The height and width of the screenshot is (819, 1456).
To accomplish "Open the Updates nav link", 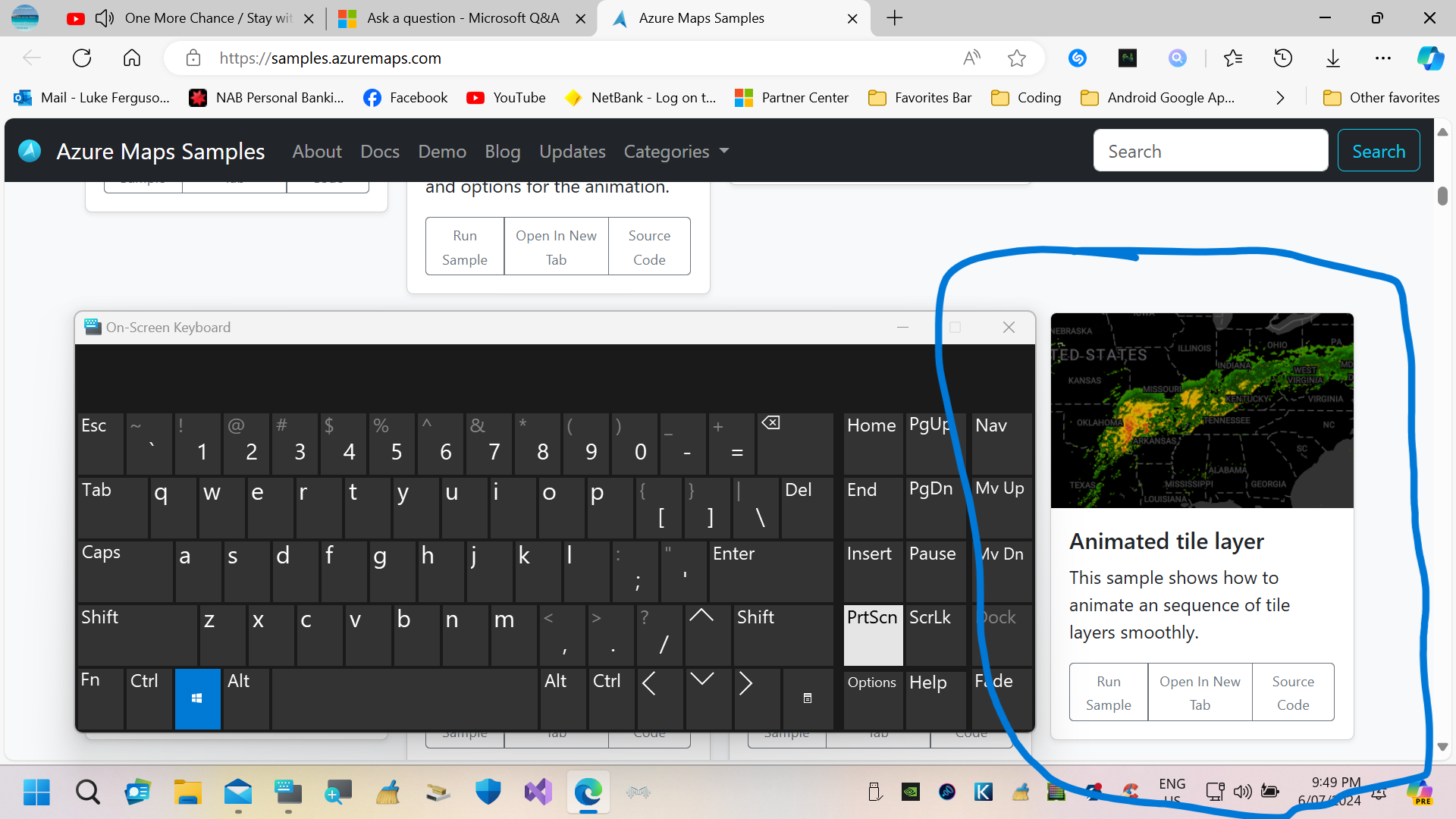I will pos(573,152).
